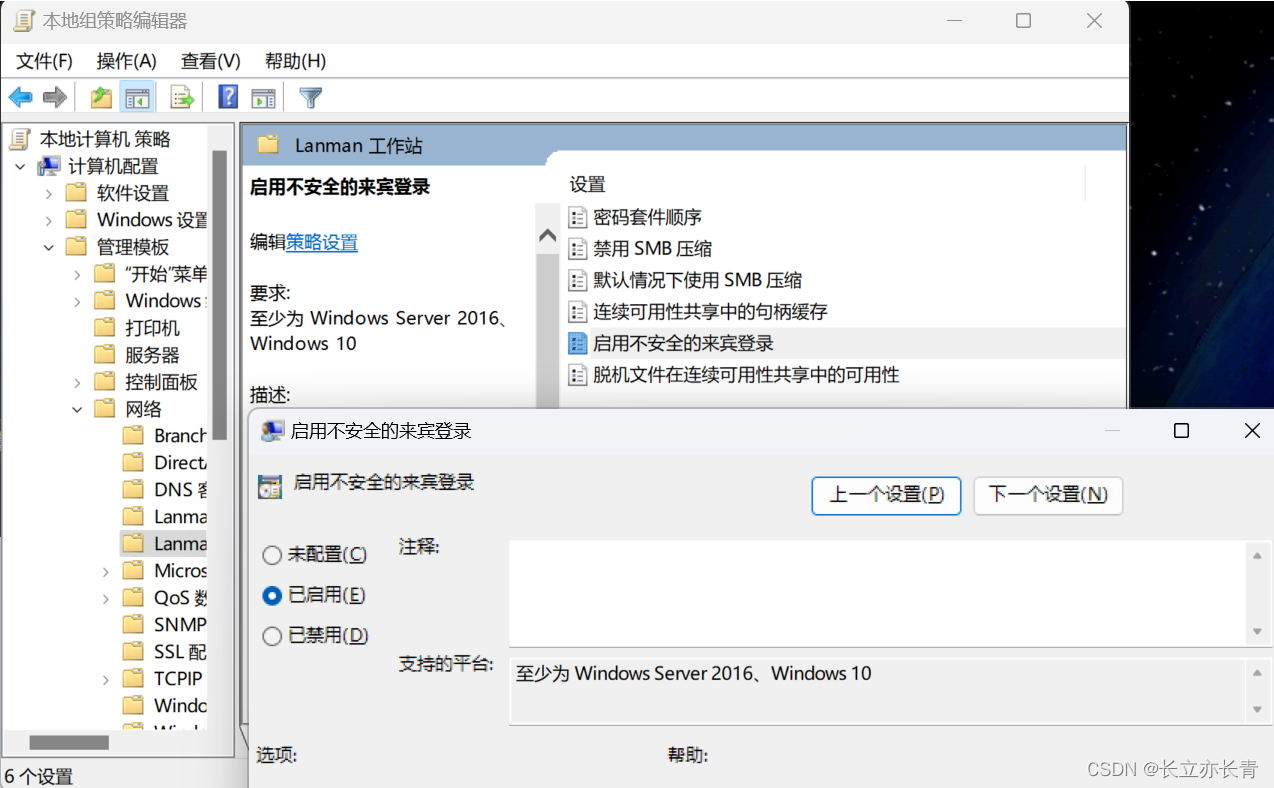Viewport: 1274px width, 788px height.
Task: Go back with the blue left arrow
Action: pos(20,97)
